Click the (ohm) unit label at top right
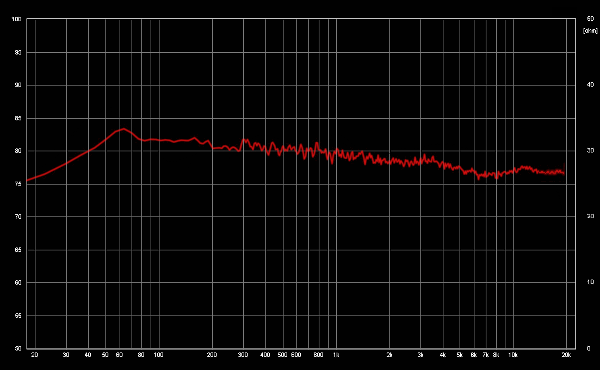Screen dimensions: 600x370 (590, 31)
